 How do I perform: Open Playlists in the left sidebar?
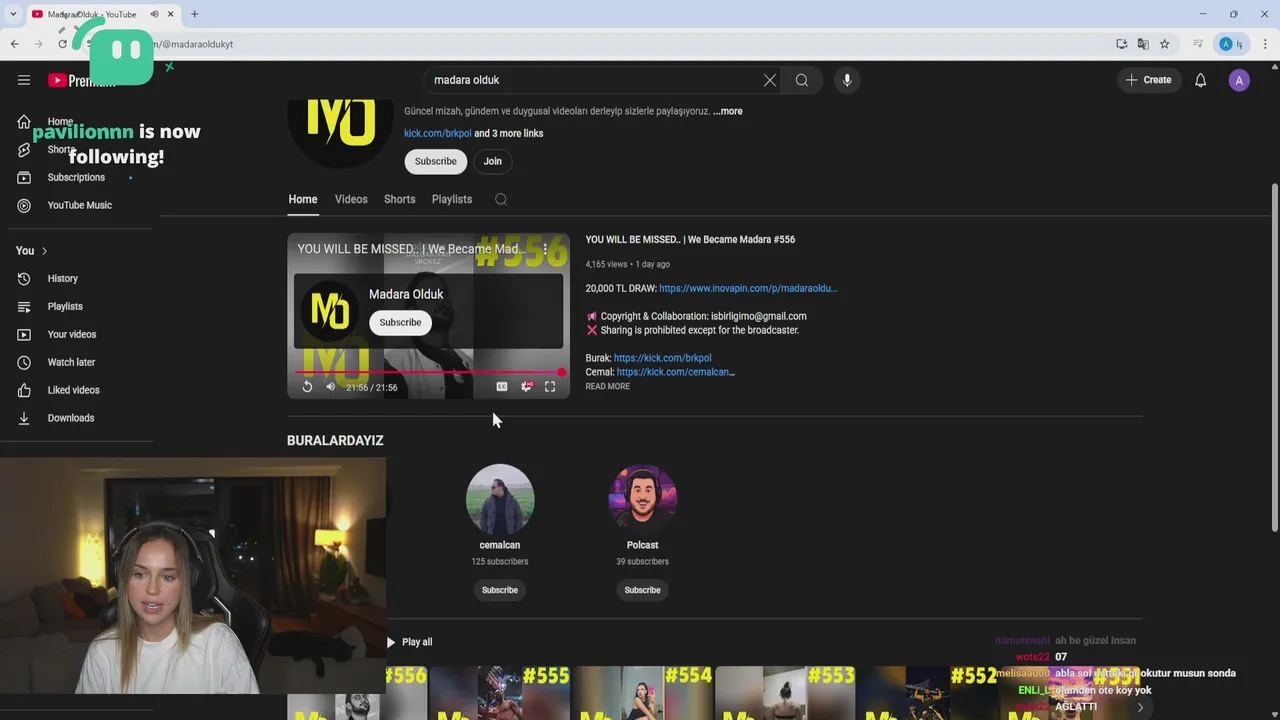(x=65, y=306)
